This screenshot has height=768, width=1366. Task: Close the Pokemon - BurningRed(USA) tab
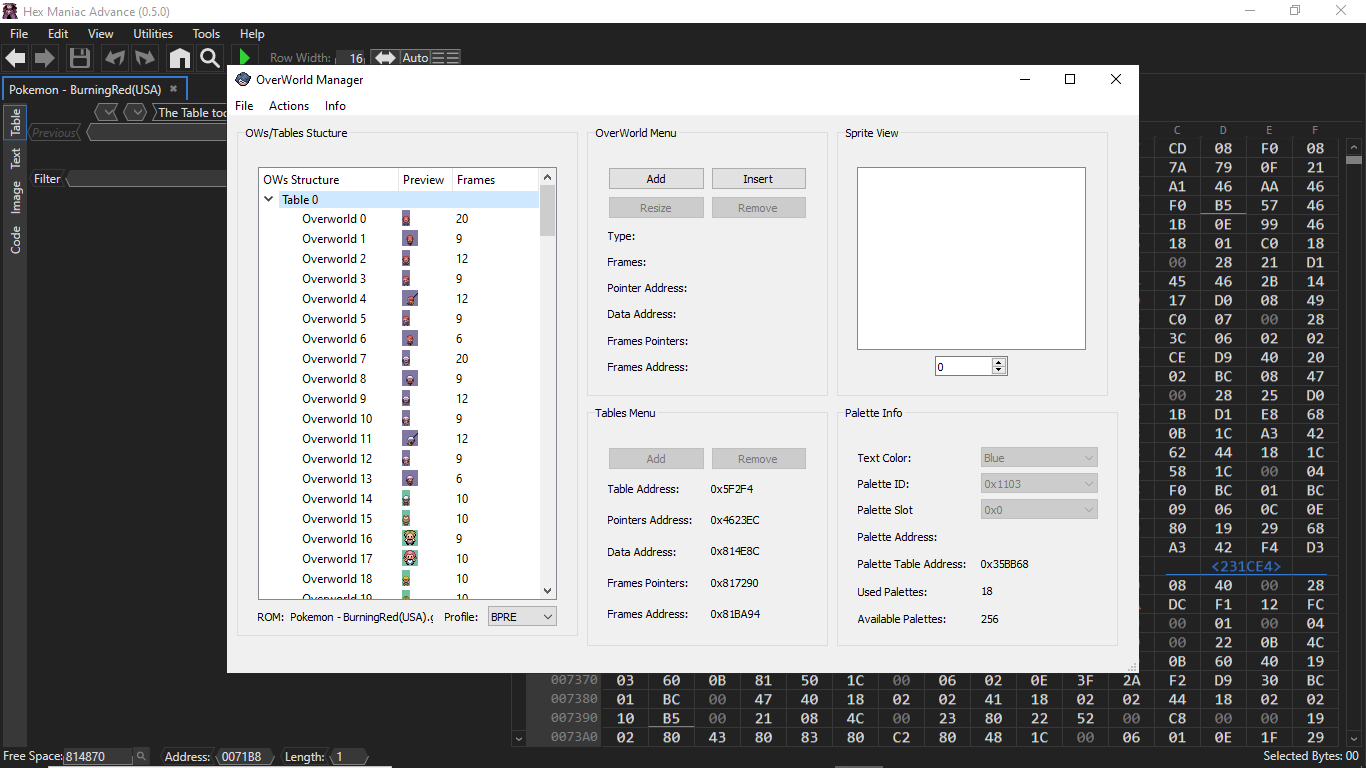[173, 89]
